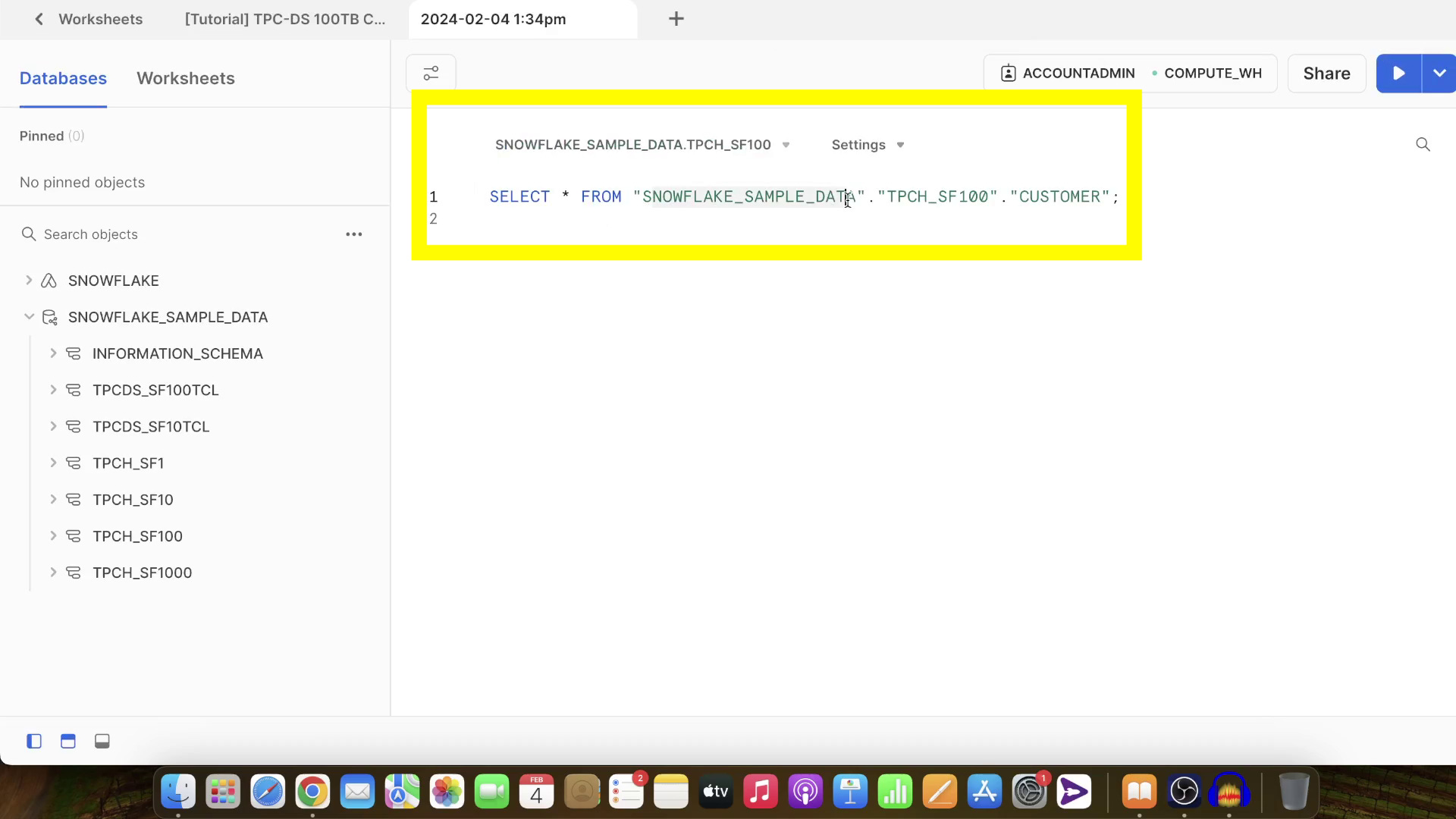The image size is (1456, 819).
Task: Click the filter settings icon button
Action: coord(431,74)
